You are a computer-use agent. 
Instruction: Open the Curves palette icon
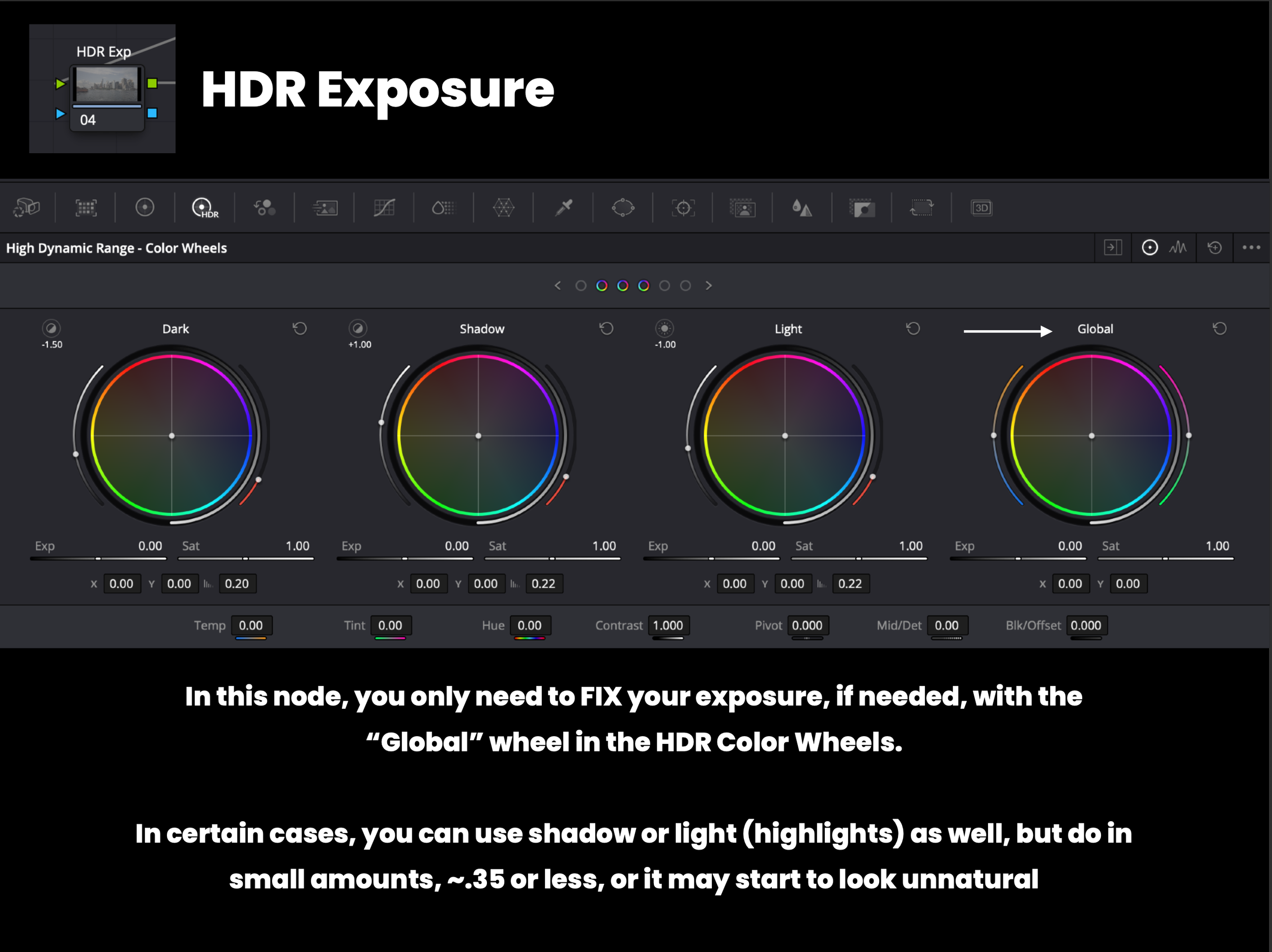(384, 208)
